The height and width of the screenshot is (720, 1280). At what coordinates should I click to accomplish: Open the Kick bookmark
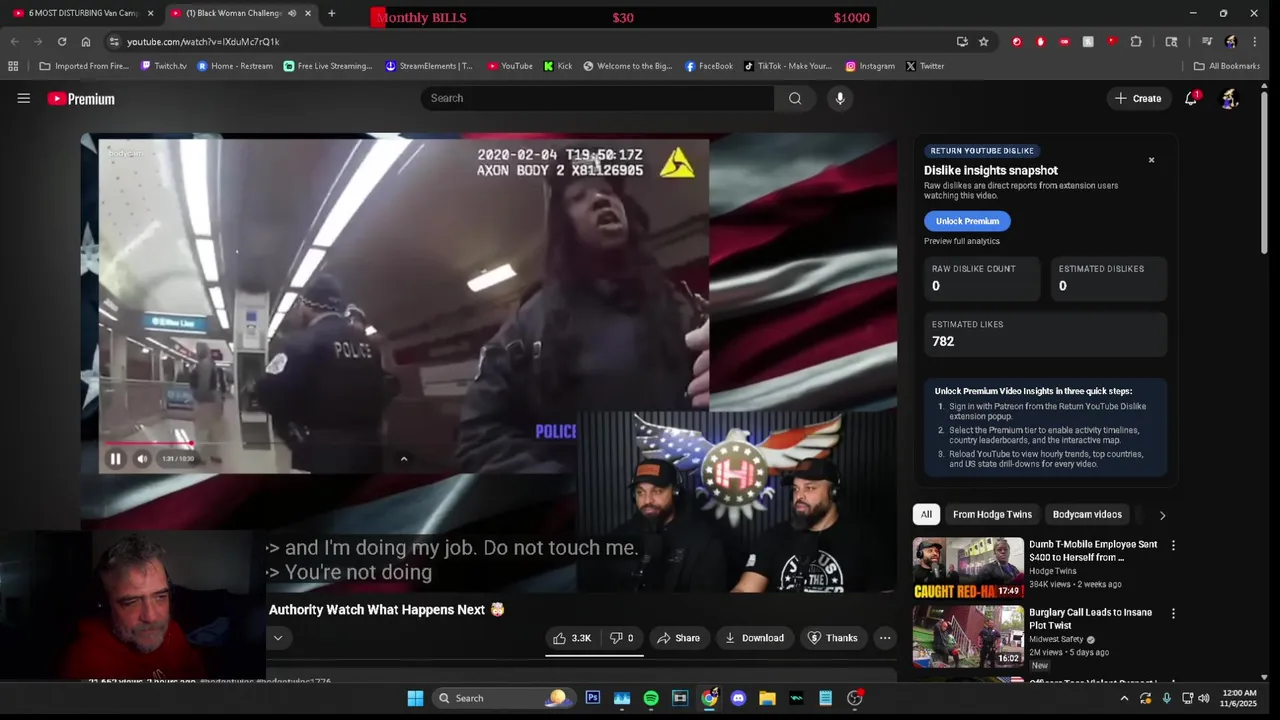[x=558, y=66]
